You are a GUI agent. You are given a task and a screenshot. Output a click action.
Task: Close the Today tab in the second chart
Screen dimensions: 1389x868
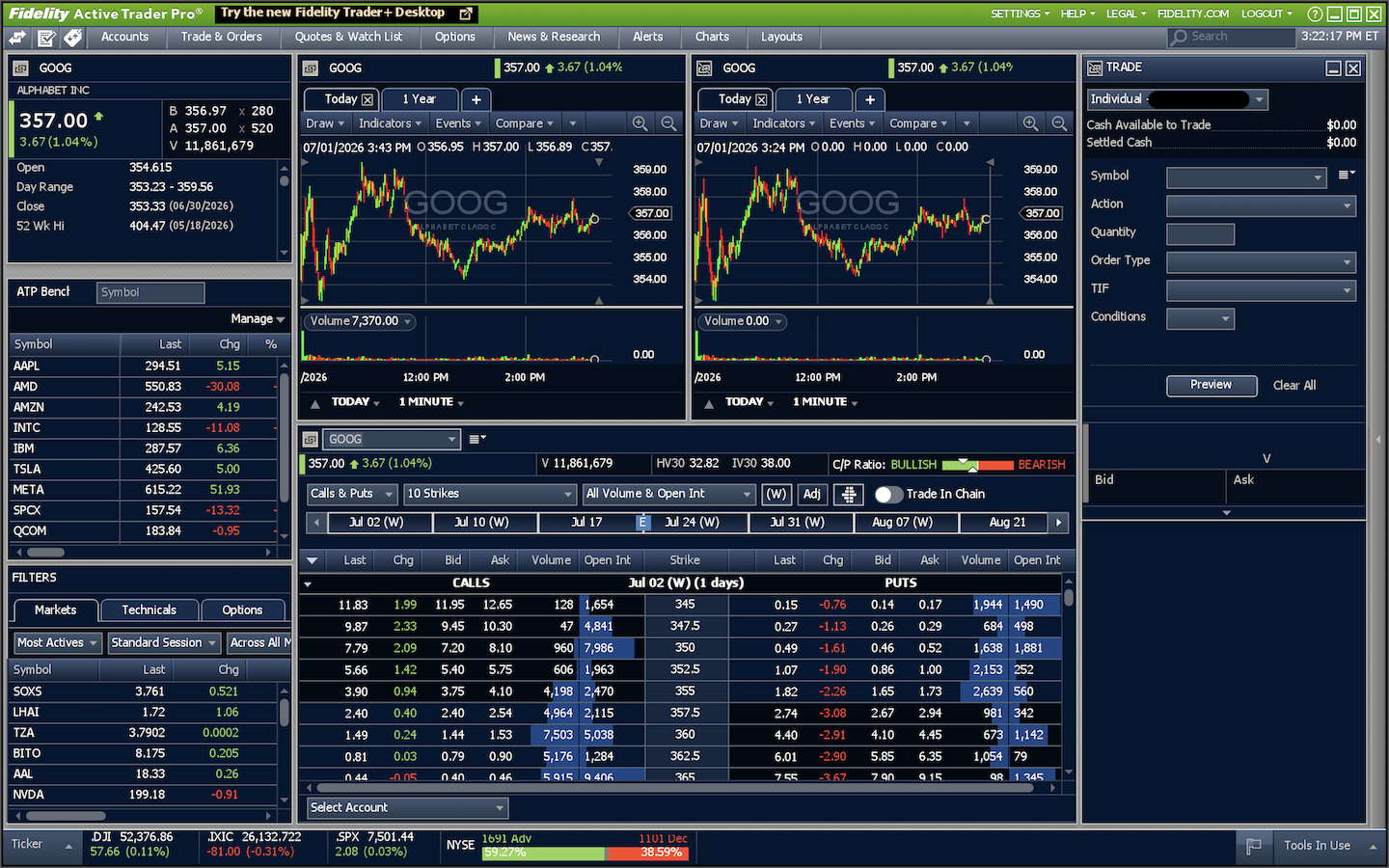tap(761, 99)
